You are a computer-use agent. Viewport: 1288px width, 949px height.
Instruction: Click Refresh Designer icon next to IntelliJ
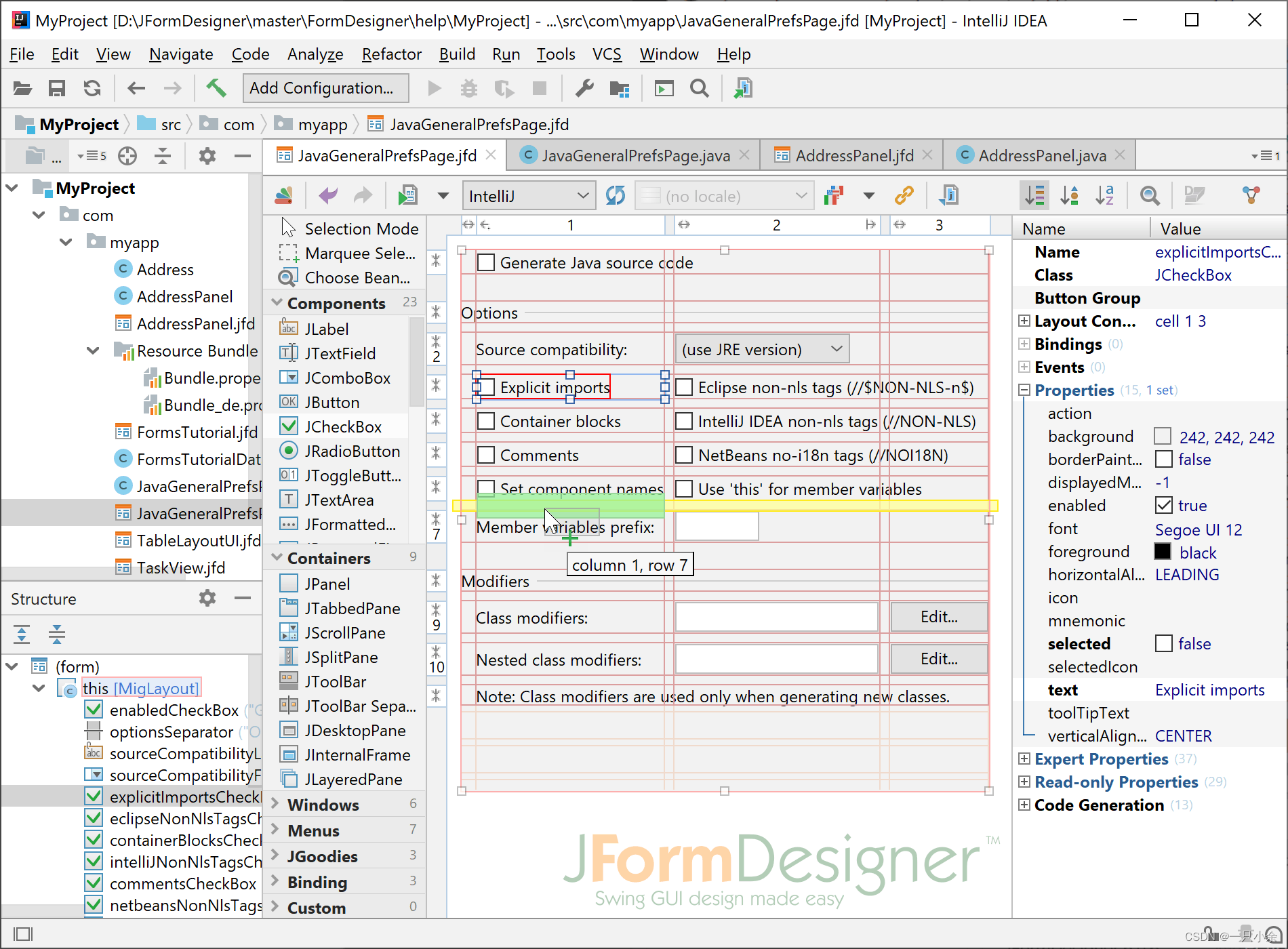tap(616, 196)
